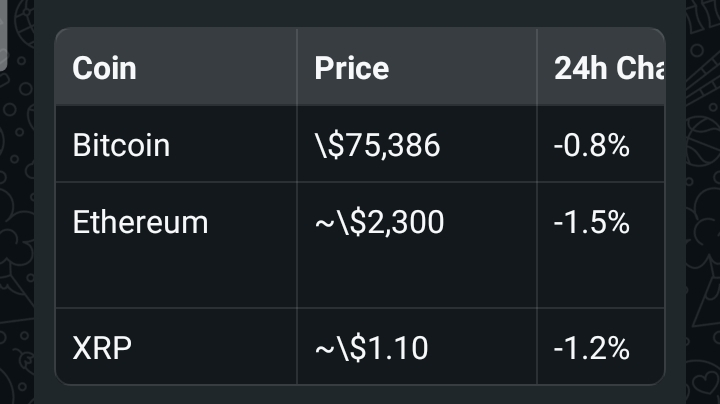Click the message bubble area above the table
The height and width of the screenshot is (404, 720).
pos(360,13)
